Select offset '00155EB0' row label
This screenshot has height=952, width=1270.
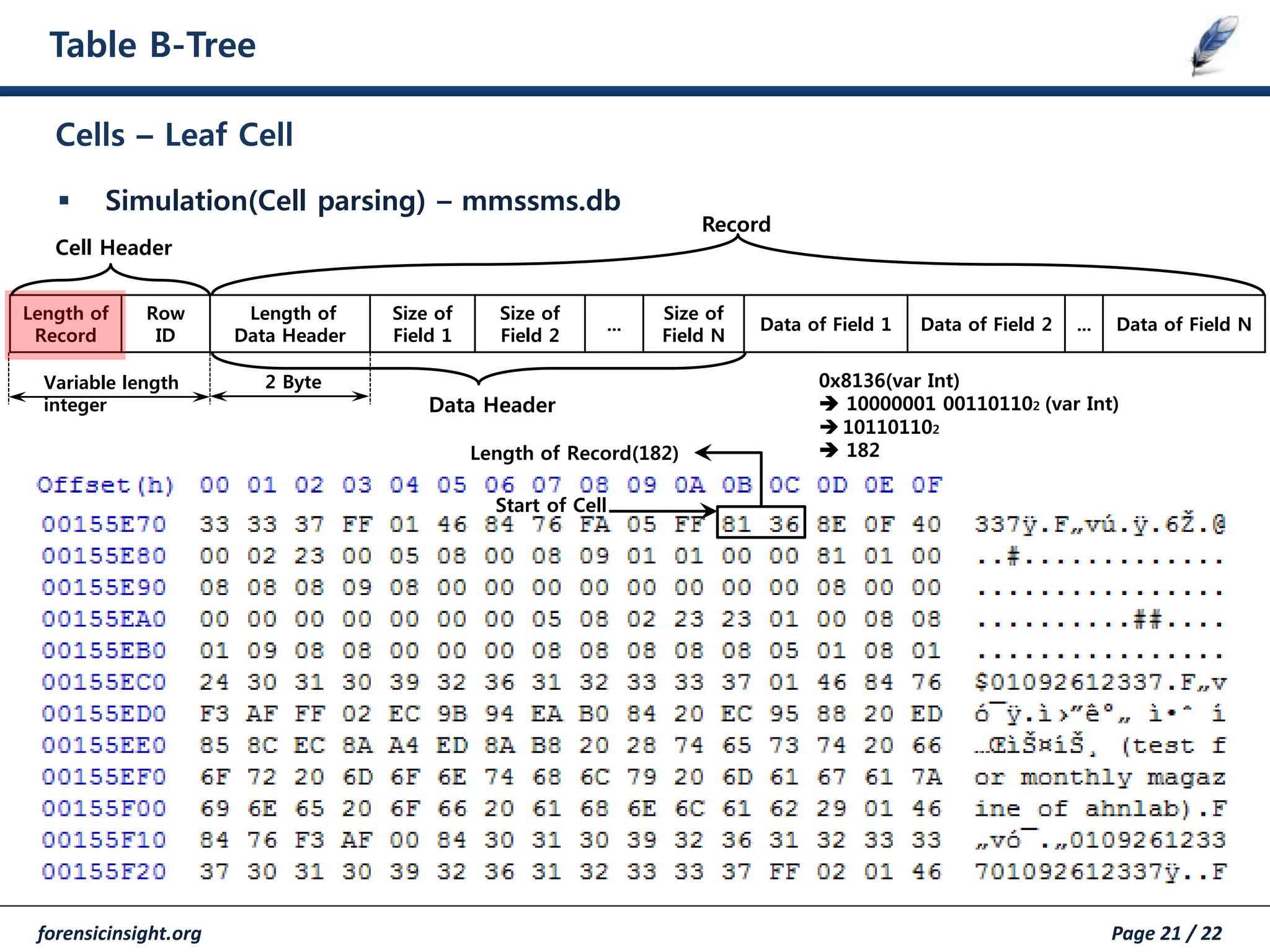pyautogui.click(x=104, y=651)
